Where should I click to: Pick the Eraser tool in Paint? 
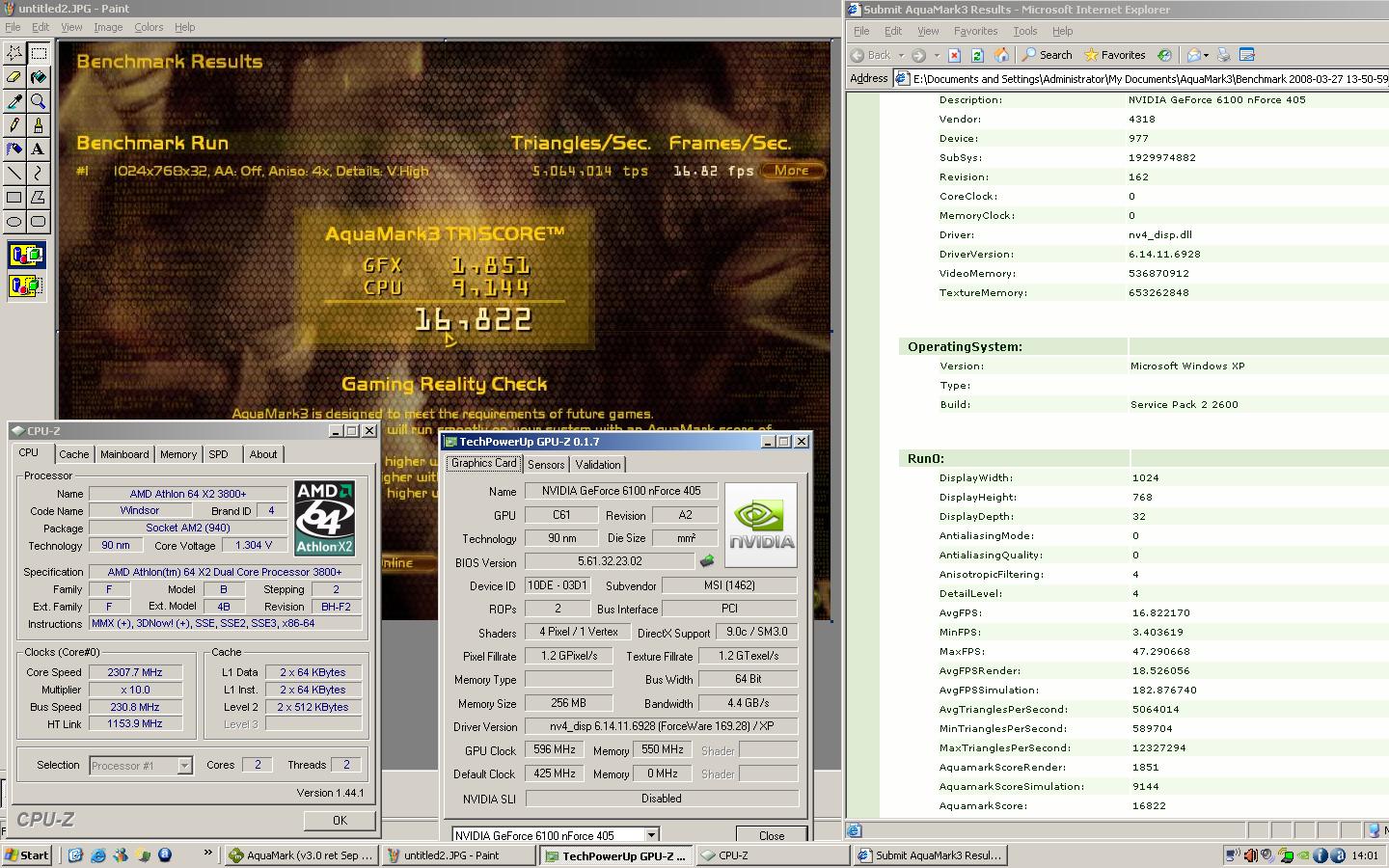point(14,77)
